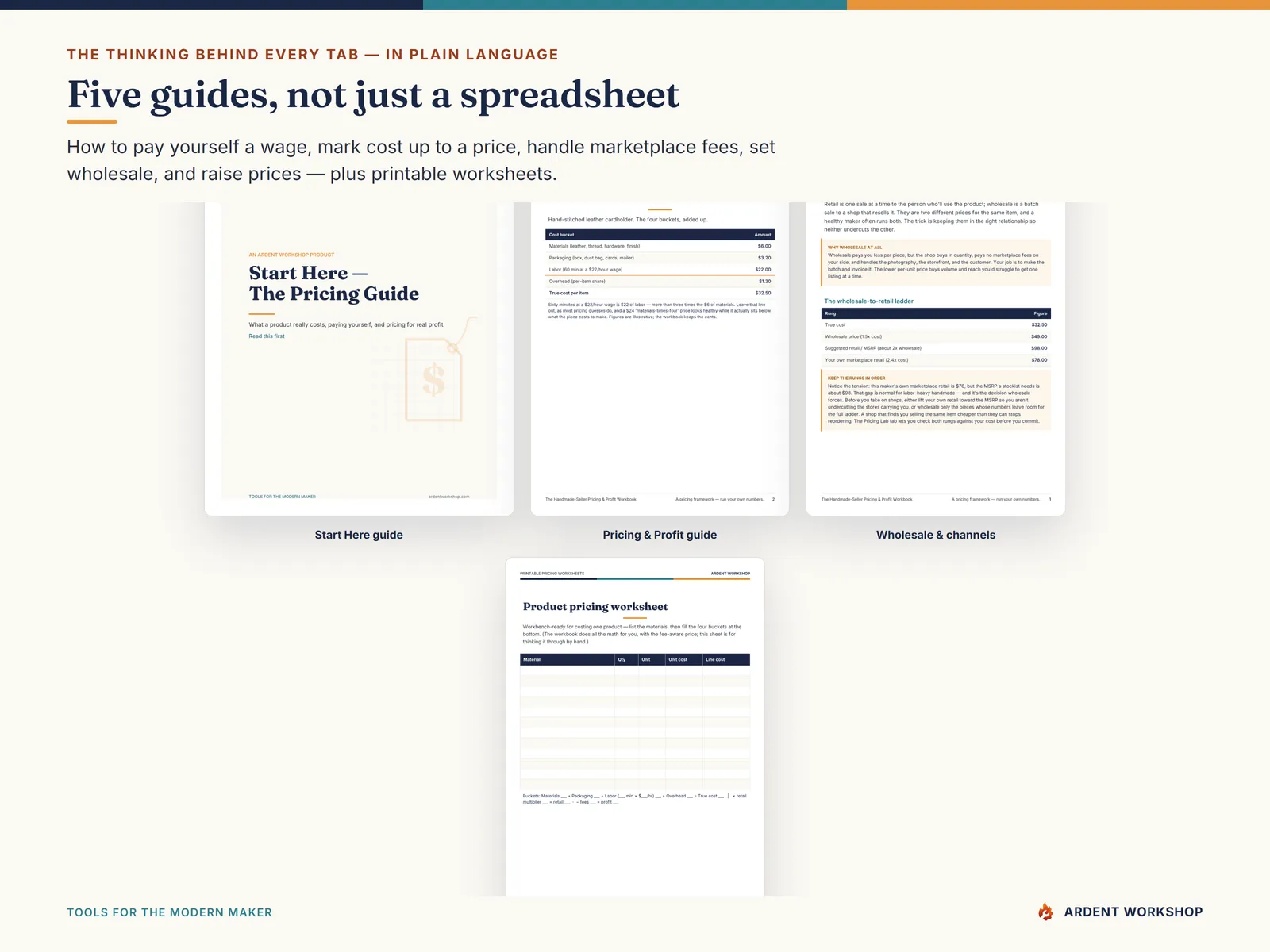This screenshot has width=1270, height=952.
Task: Click the 'Line cost' worksheet column header
Action: (x=715, y=659)
